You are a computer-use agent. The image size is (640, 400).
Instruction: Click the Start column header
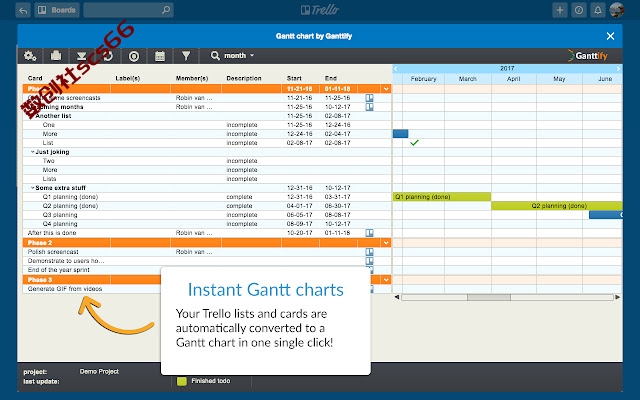(x=294, y=78)
